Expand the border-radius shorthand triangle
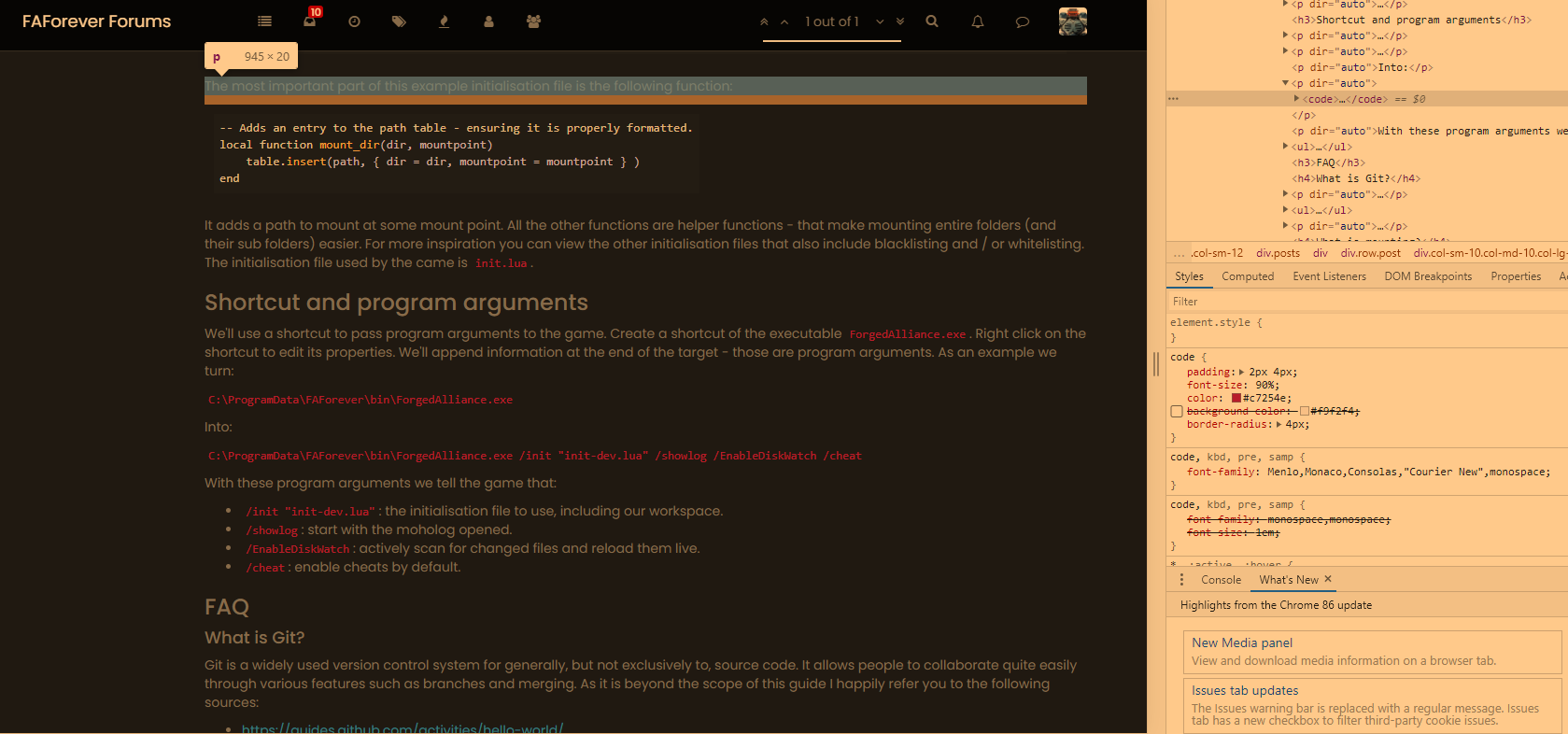 [x=1278, y=424]
